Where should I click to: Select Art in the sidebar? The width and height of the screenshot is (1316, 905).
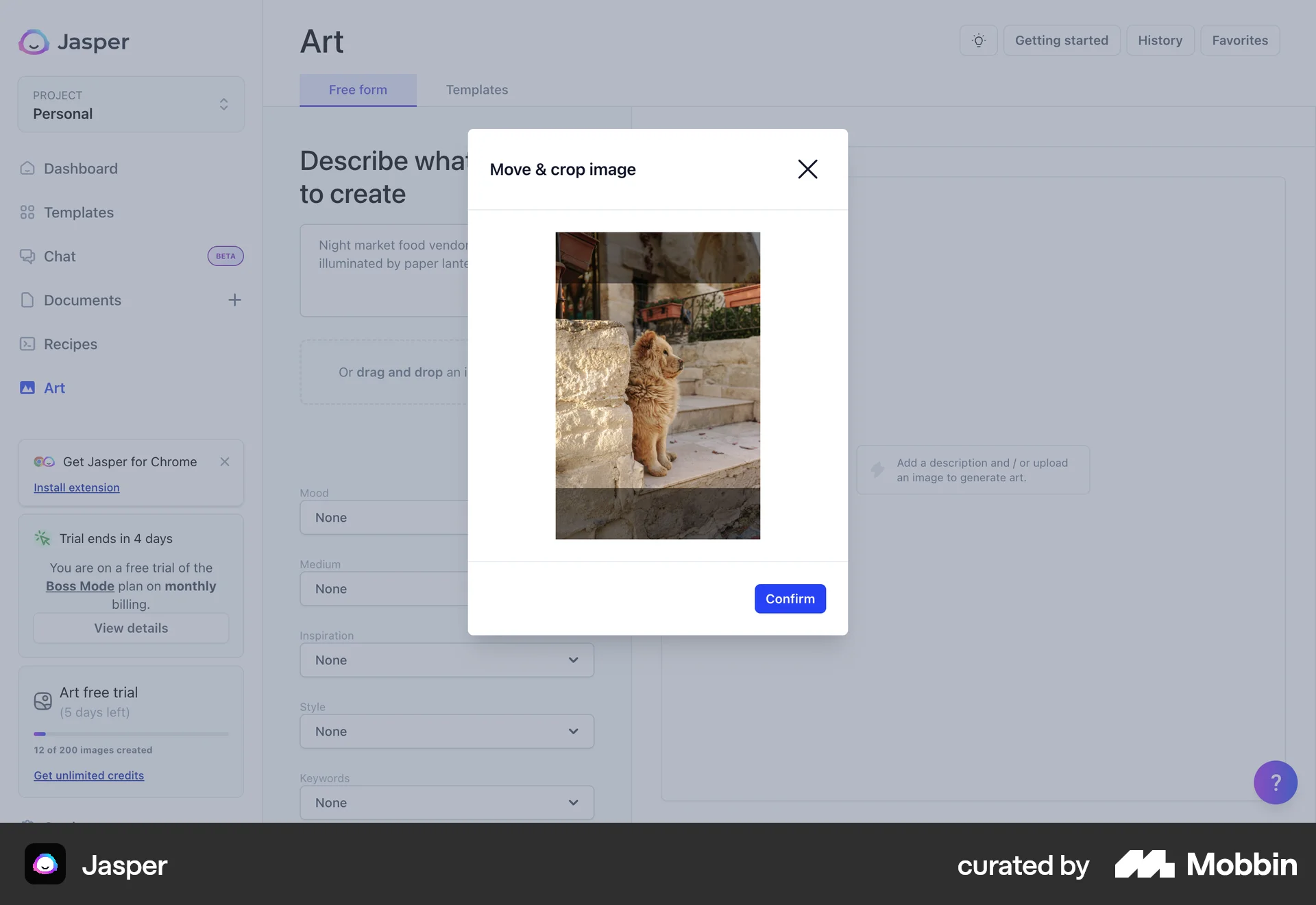[x=54, y=387]
